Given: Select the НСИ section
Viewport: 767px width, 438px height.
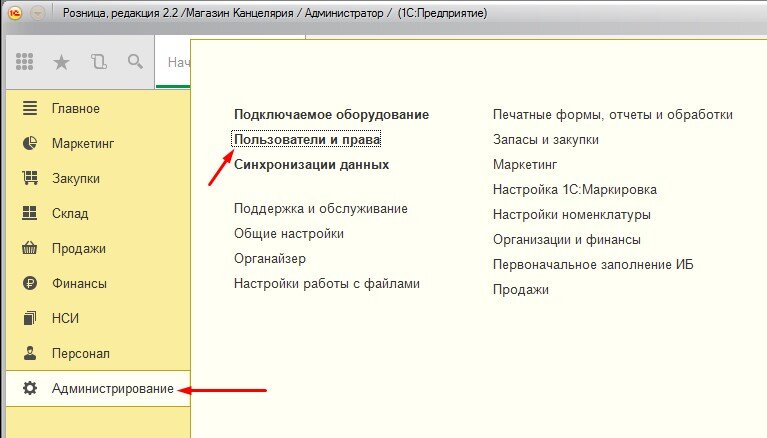Looking at the screenshot, I should point(98,318).
